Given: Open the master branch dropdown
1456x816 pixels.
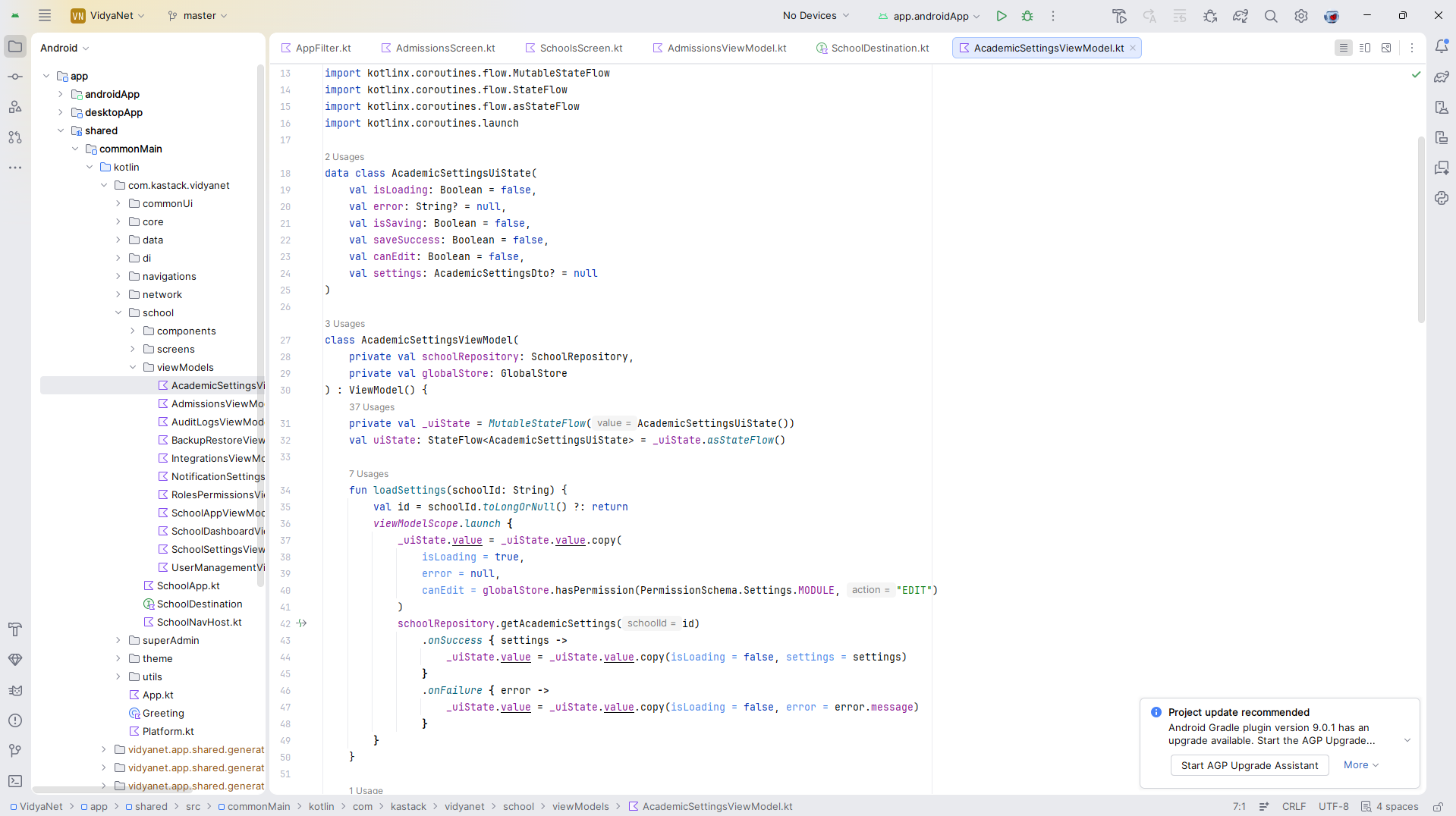Looking at the screenshot, I should 197,16.
